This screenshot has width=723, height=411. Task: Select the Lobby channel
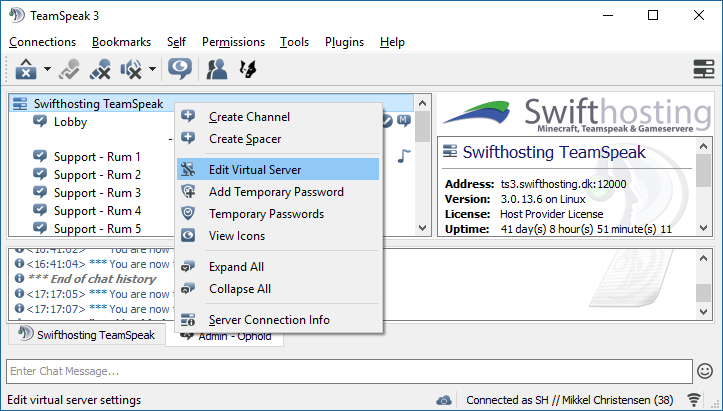tap(70, 122)
